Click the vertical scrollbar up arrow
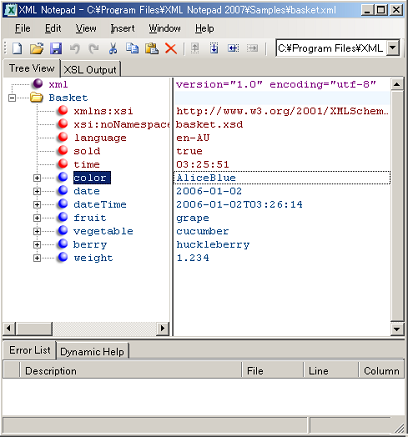The image size is (408, 437). [x=397, y=84]
